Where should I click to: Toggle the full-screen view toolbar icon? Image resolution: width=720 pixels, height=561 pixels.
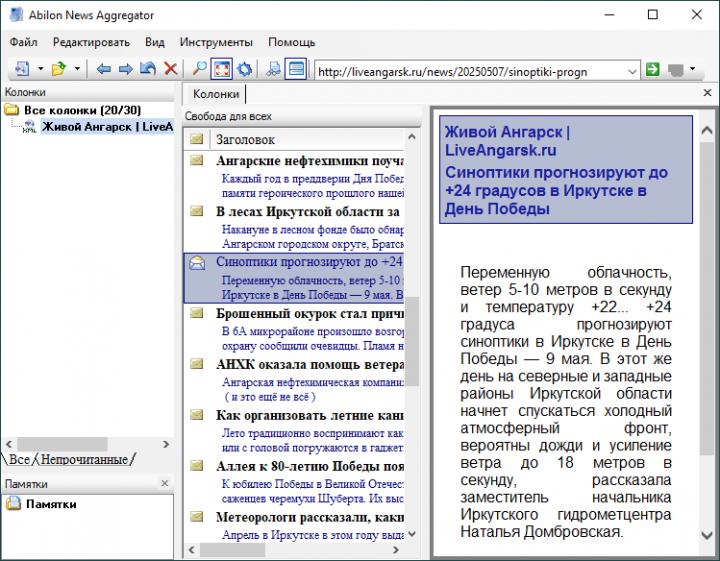pos(221,69)
